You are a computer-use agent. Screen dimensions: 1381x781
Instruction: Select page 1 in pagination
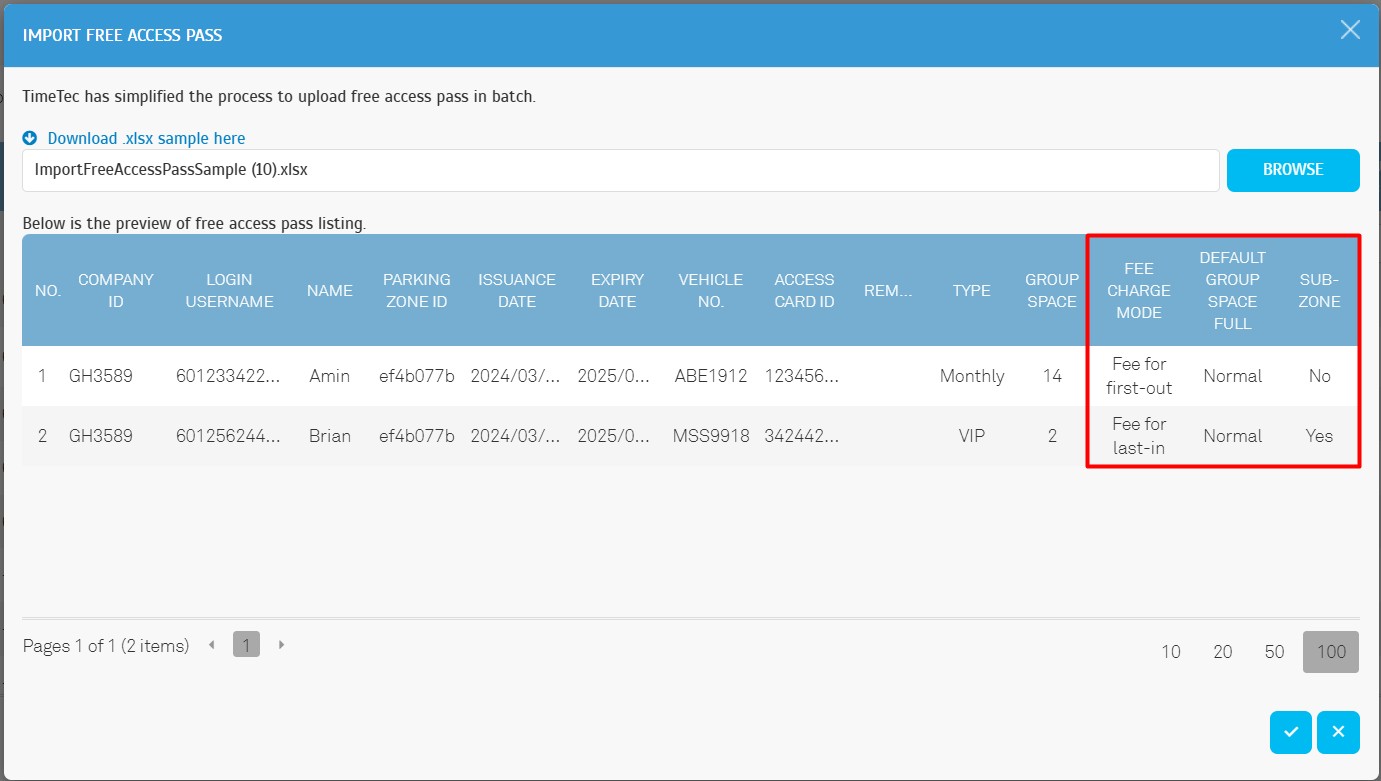tap(246, 645)
